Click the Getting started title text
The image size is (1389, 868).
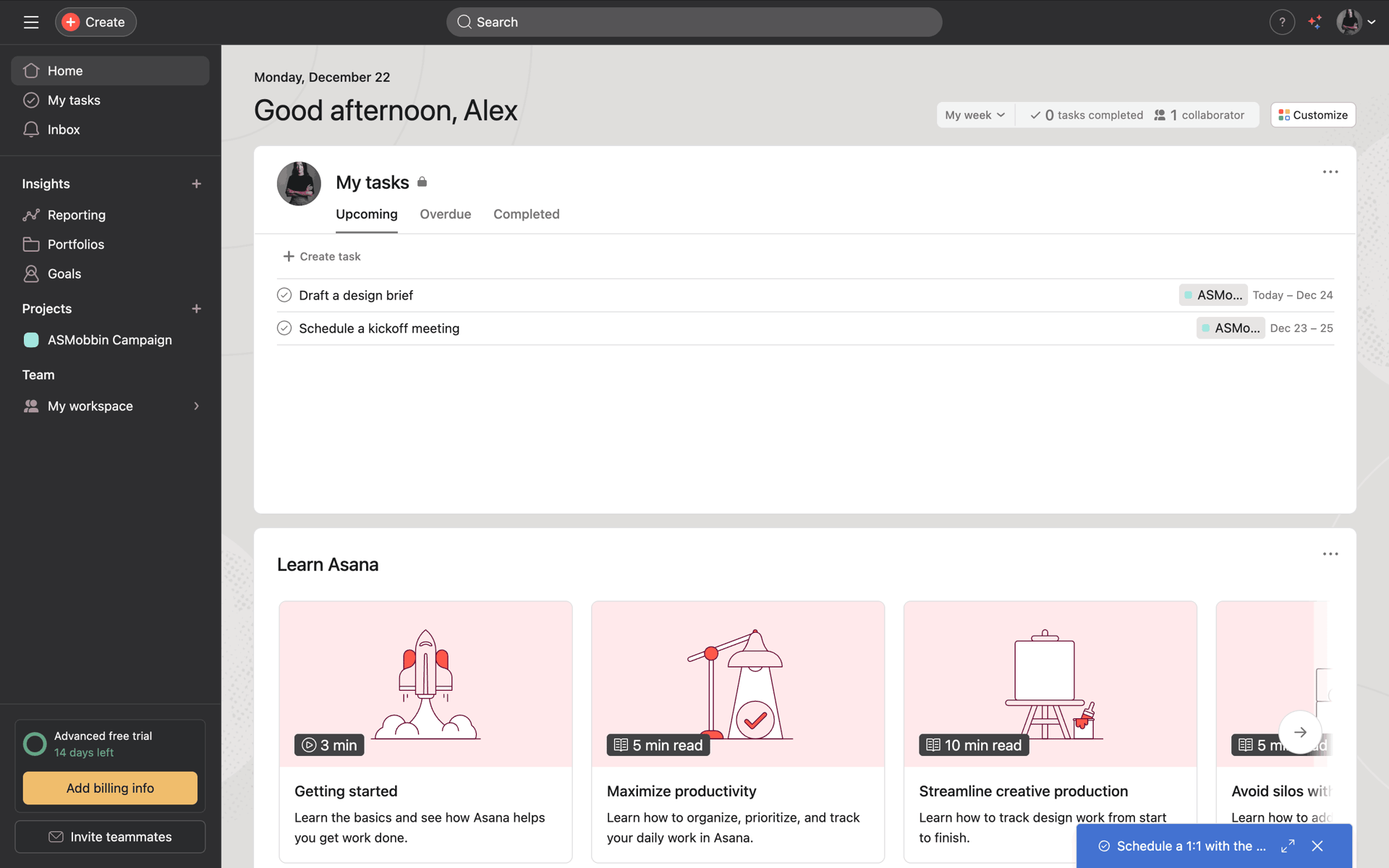(x=346, y=791)
